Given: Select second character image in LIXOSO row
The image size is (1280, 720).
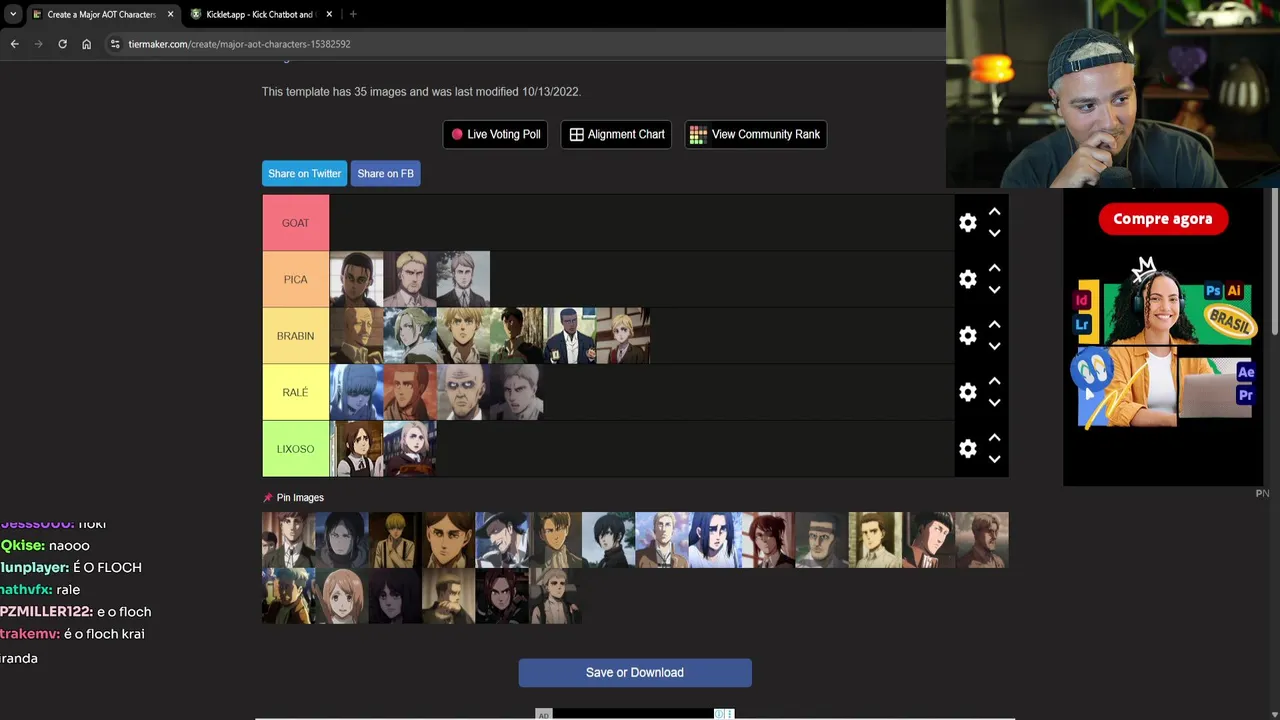Looking at the screenshot, I should [410, 449].
